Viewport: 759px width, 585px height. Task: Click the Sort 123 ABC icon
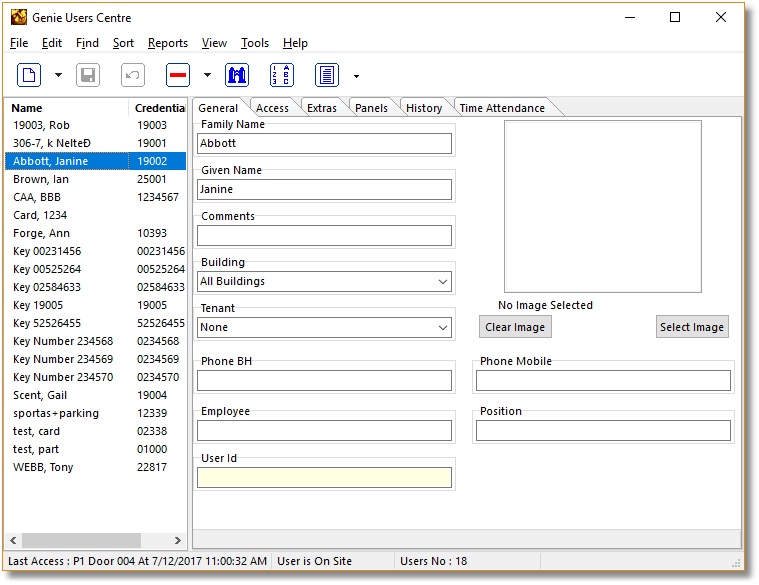pyautogui.click(x=282, y=75)
